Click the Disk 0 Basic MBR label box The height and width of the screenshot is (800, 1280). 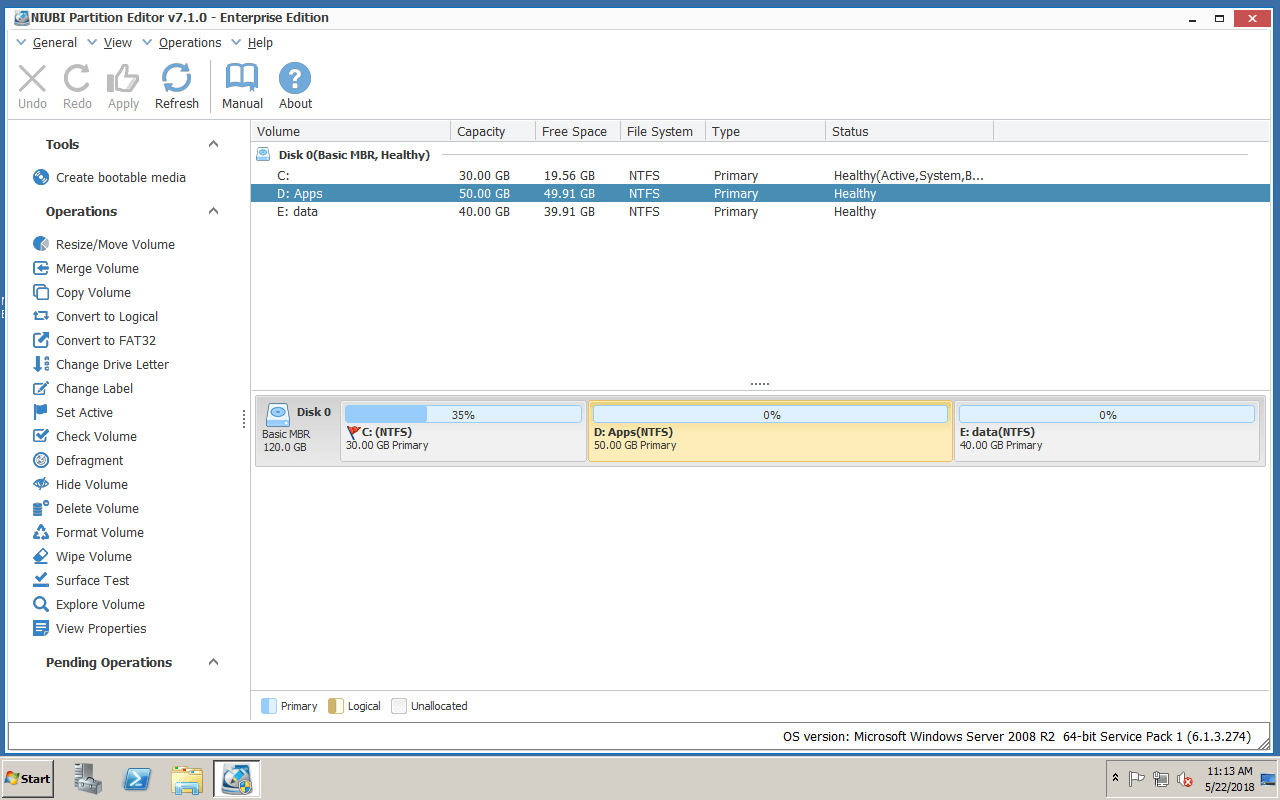click(297, 431)
